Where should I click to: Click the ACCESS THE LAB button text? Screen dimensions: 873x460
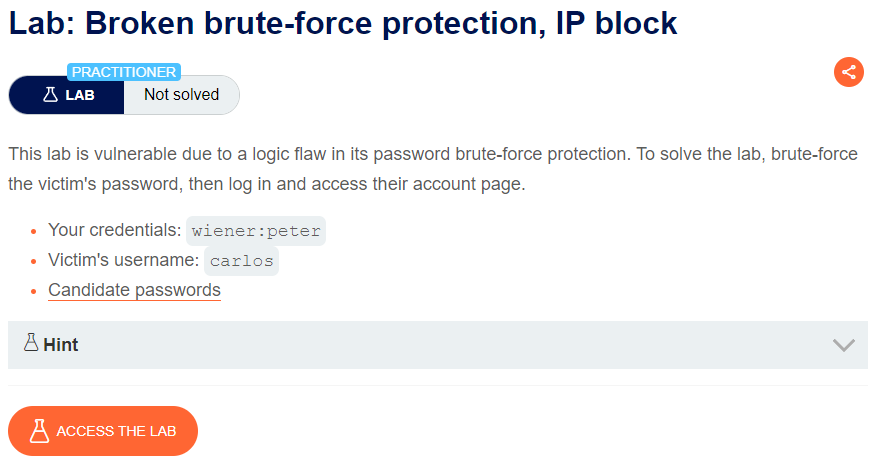[116, 431]
